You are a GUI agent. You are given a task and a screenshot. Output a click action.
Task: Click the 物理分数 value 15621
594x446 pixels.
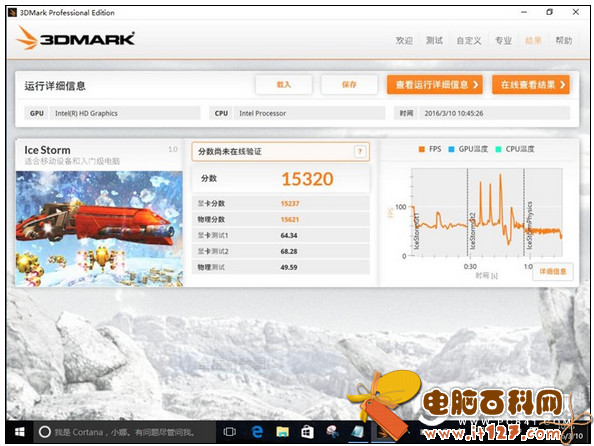coord(290,219)
